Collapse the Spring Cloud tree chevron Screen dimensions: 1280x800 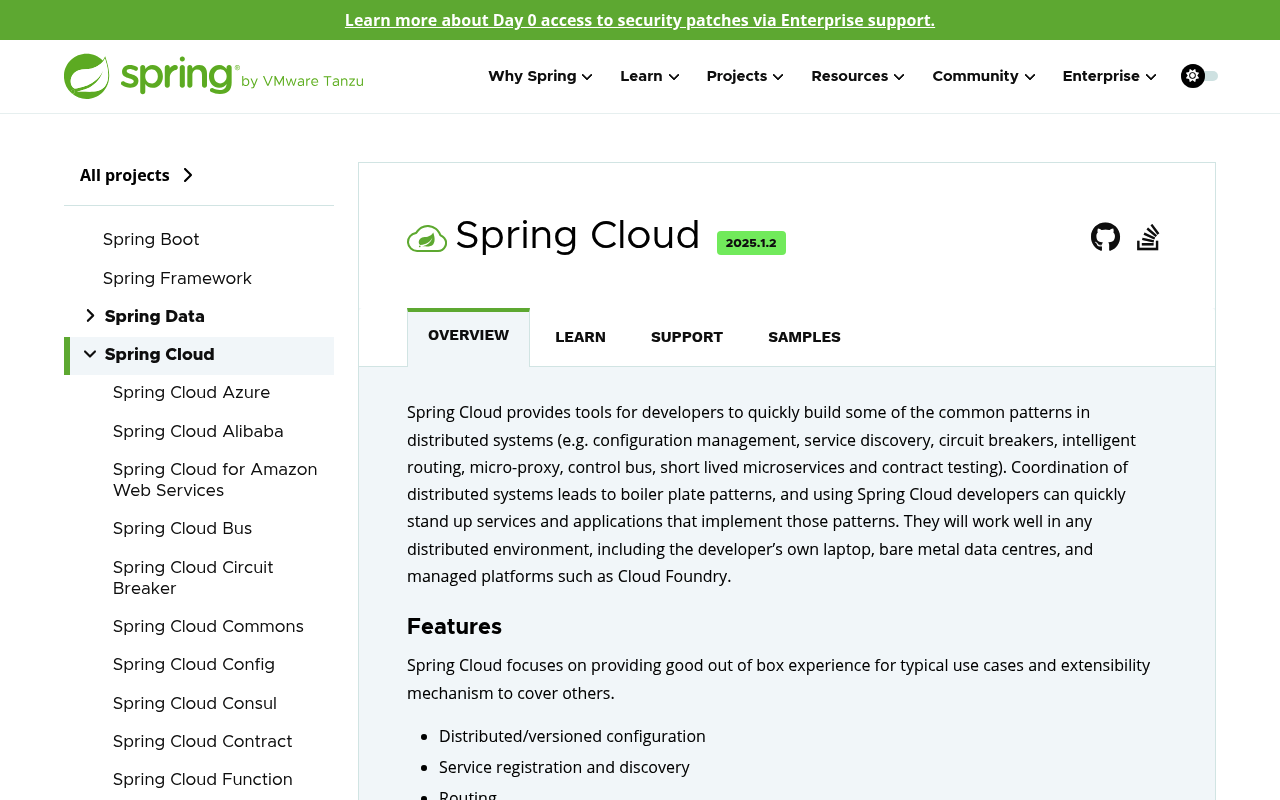(90, 354)
